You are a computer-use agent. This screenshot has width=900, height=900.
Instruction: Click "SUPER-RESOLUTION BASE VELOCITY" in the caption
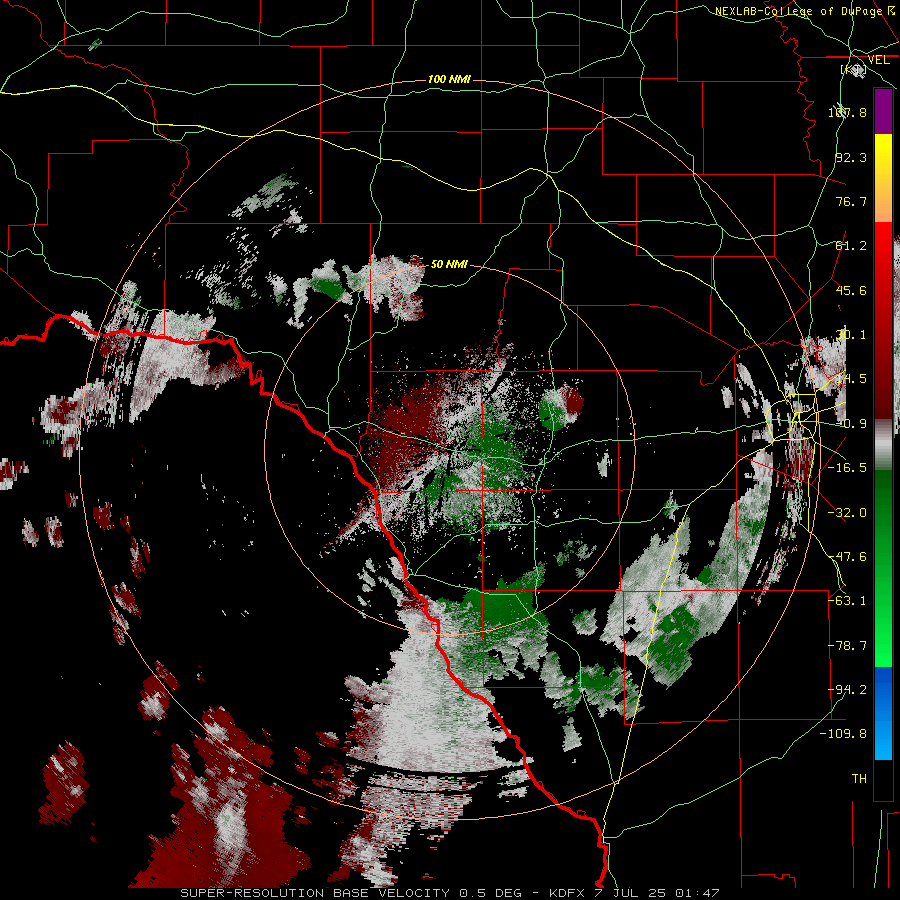[316, 893]
